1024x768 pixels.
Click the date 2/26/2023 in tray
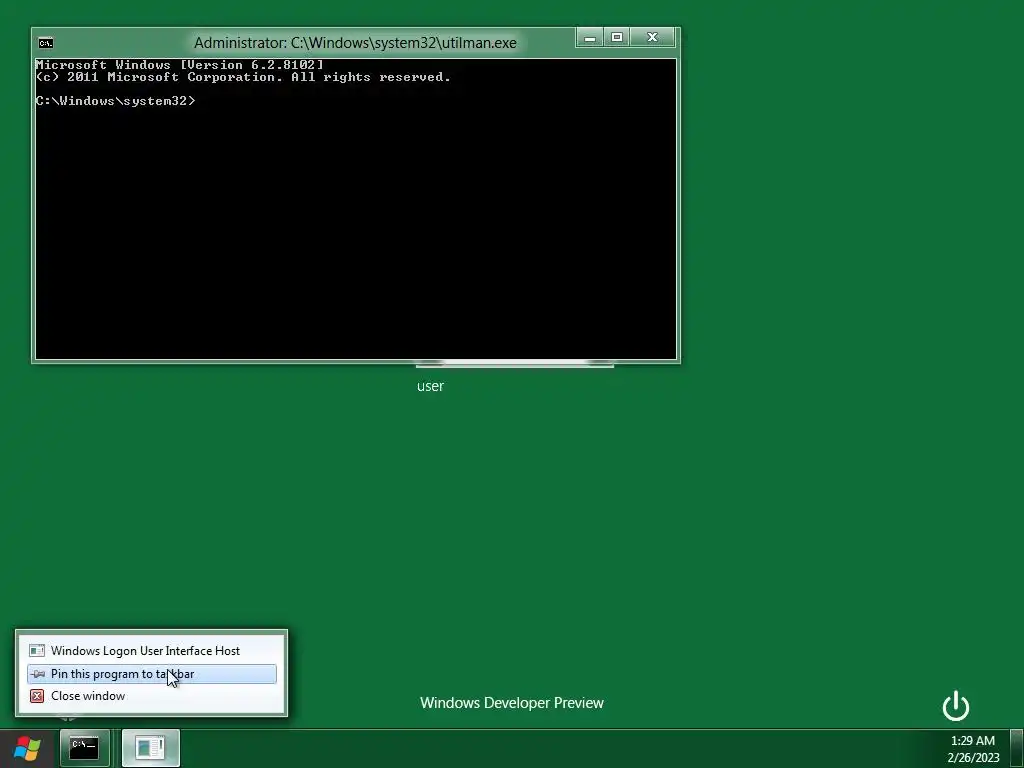[973, 758]
